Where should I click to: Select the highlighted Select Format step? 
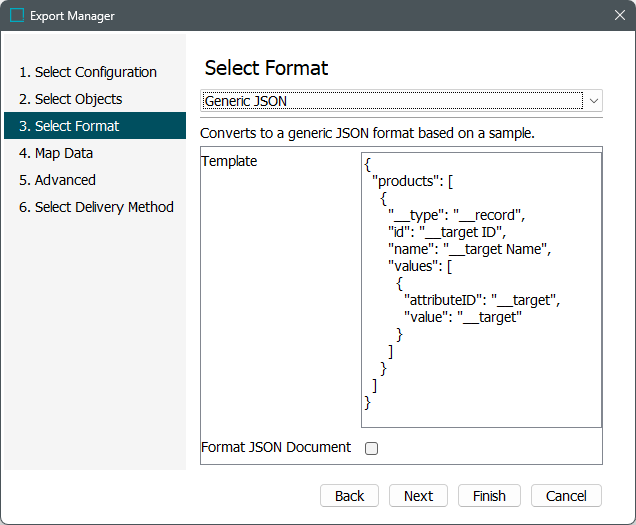click(x=77, y=126)
